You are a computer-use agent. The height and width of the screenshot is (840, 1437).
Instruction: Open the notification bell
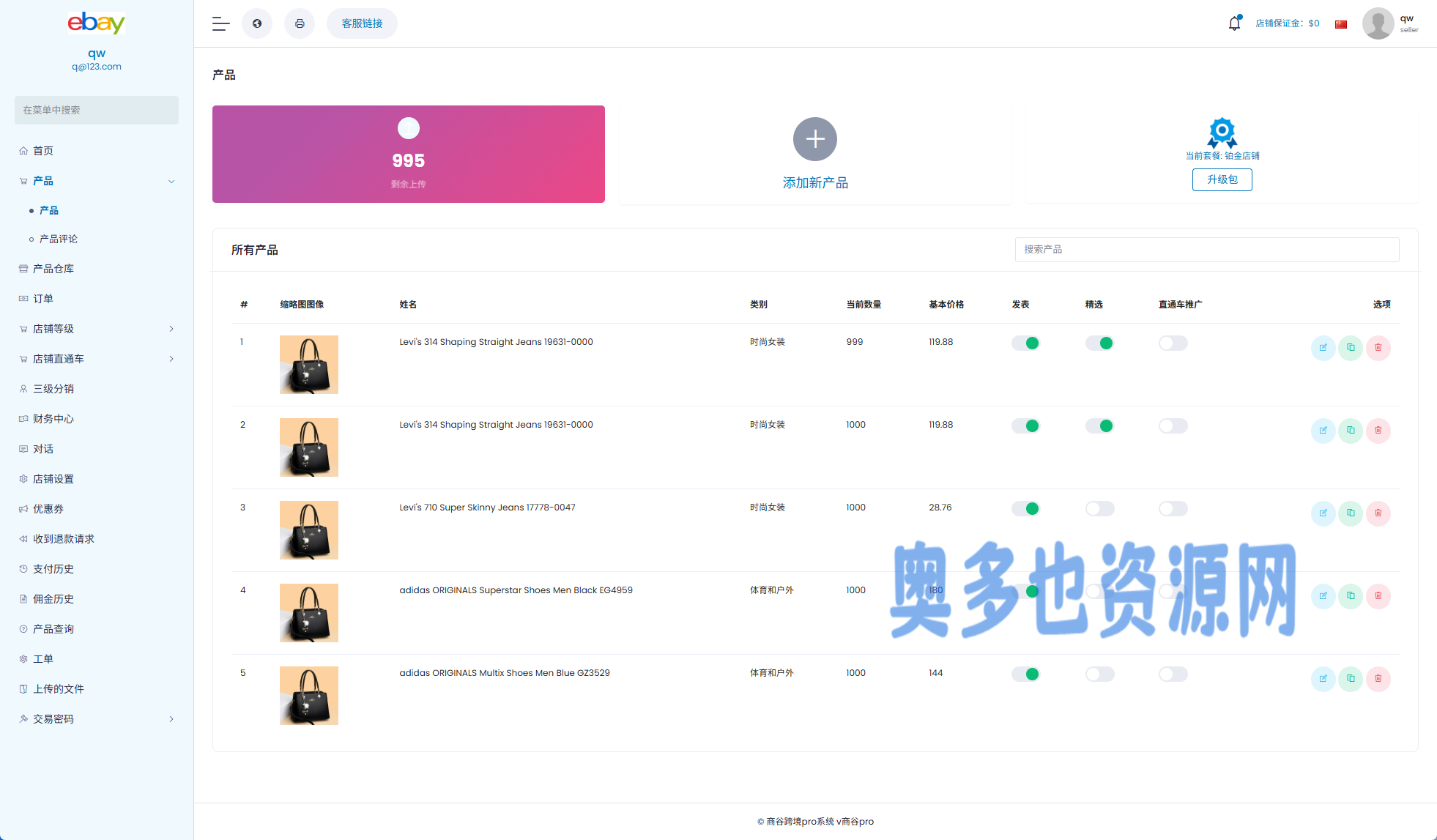pos(1234,23)
